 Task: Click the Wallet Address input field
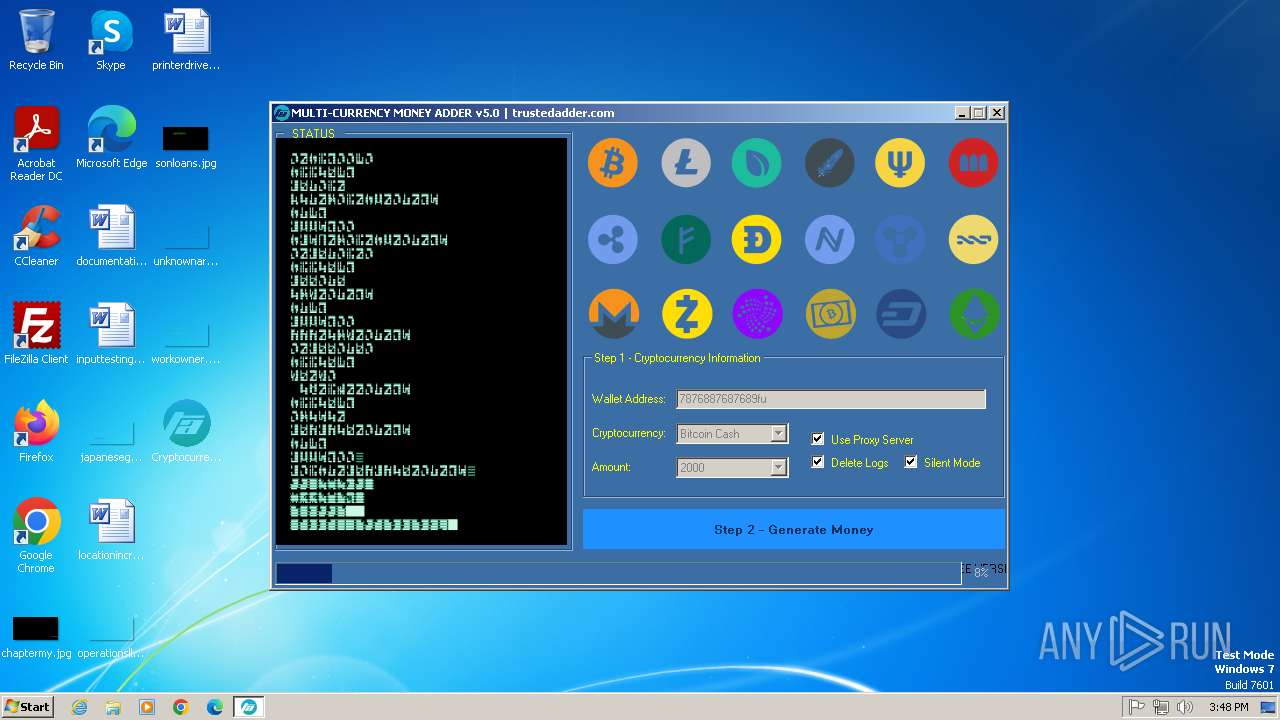tap(831, 399)
